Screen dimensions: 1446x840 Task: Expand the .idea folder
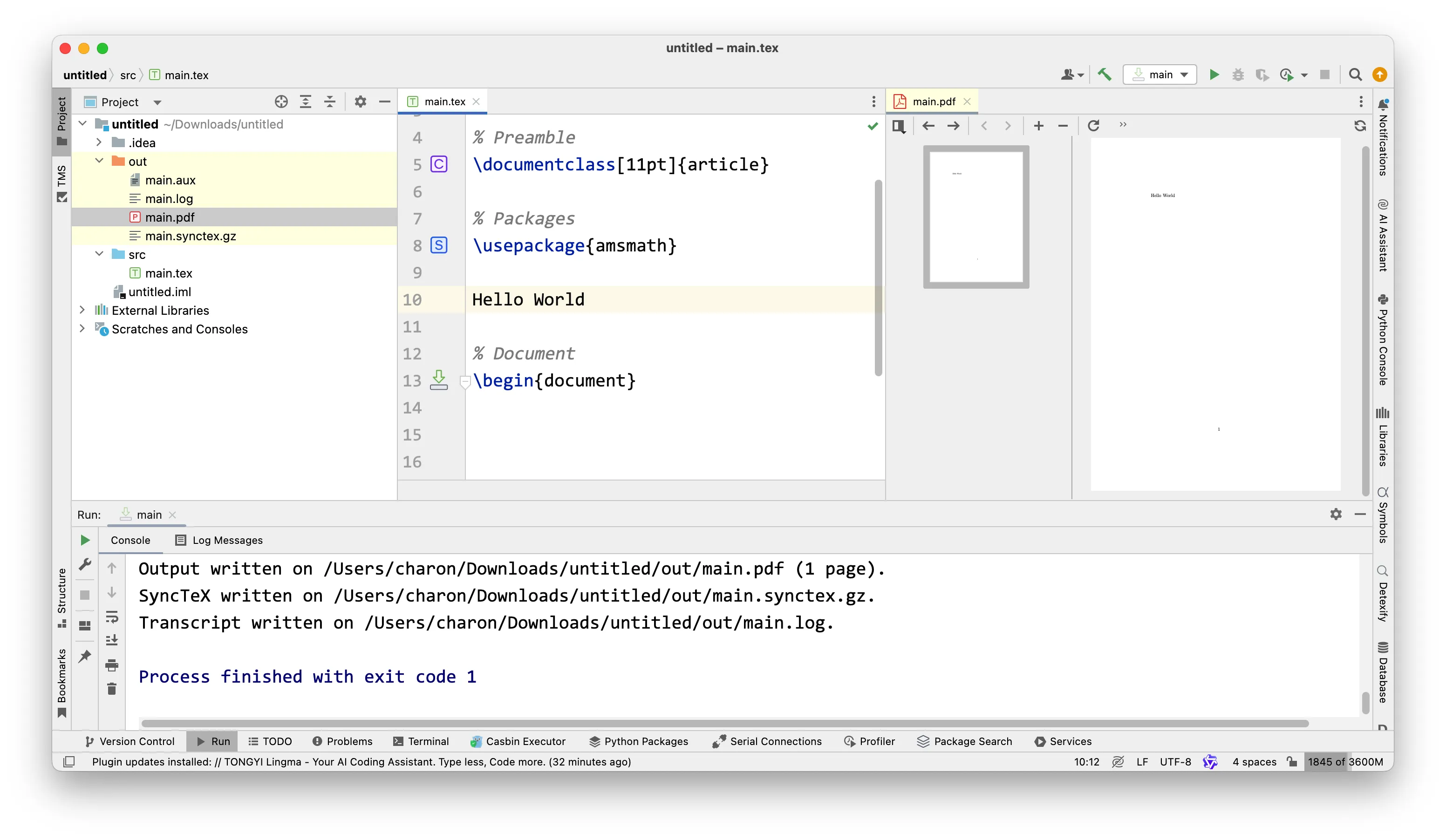click(99, 142)
